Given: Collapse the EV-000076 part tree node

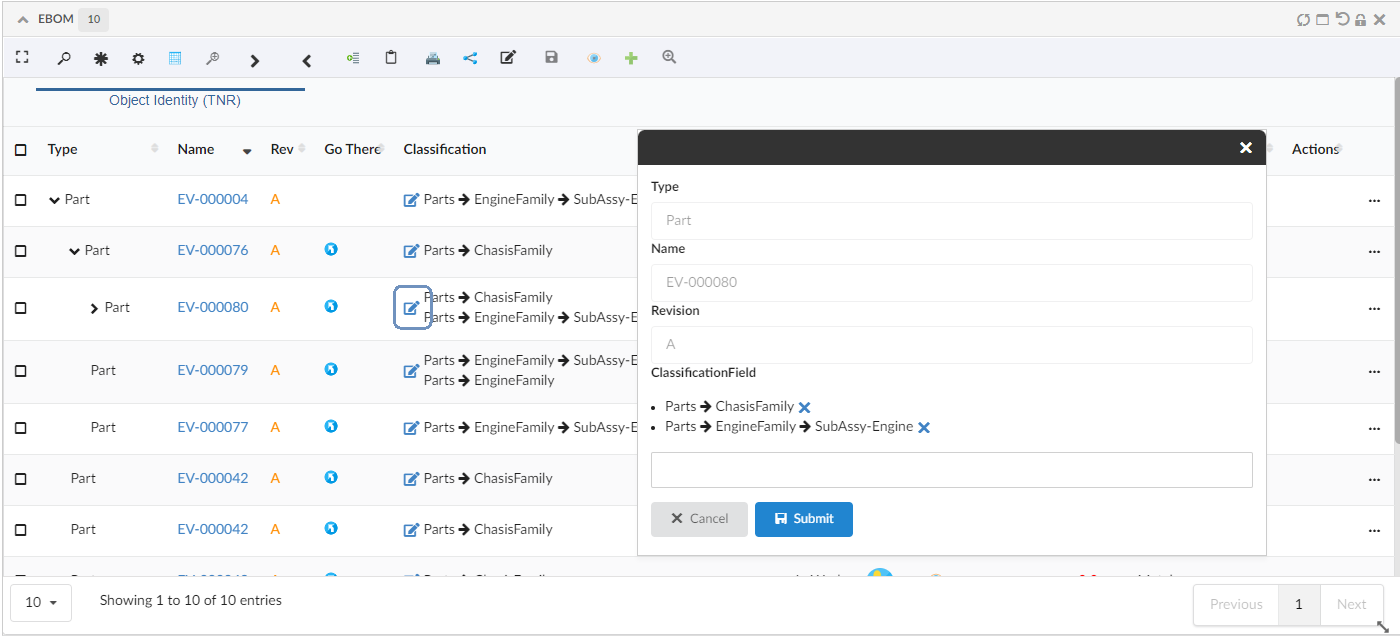Looking at the screenshot, I should [74, 251].
